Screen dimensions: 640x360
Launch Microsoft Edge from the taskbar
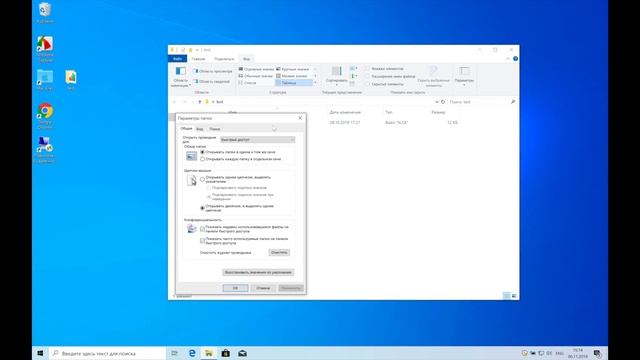pos(192,353)
